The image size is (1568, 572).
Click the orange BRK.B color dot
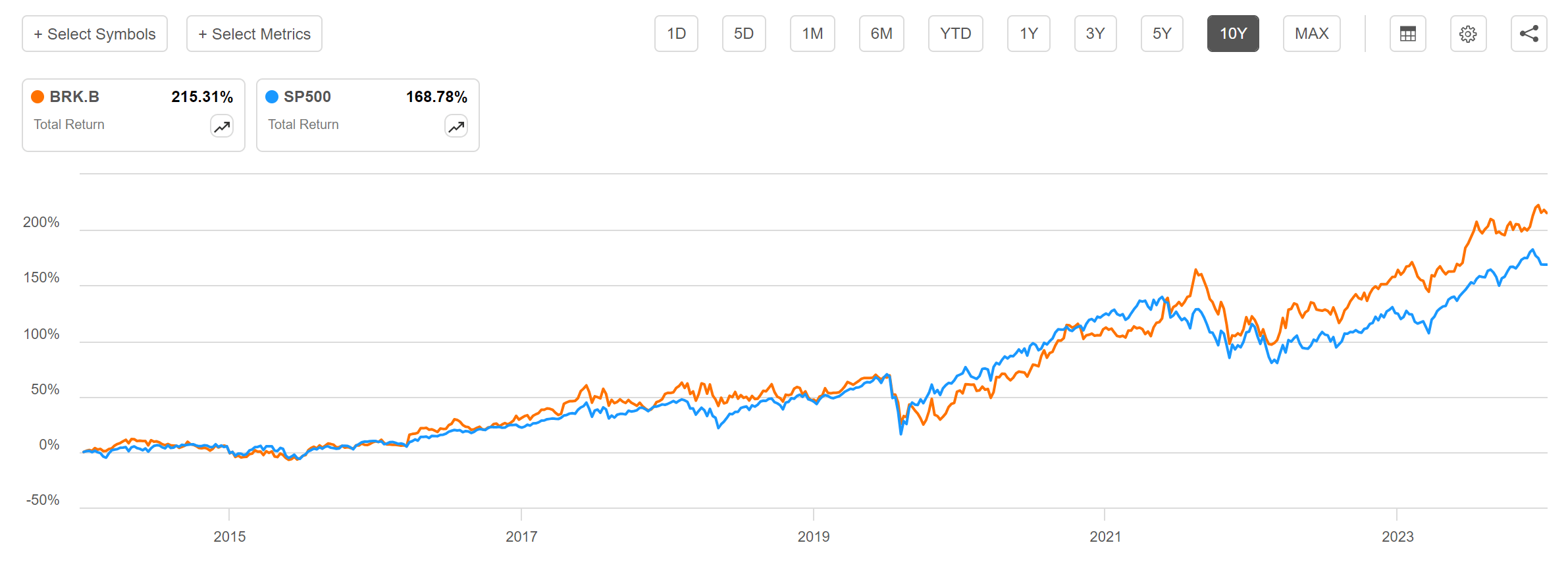[x=38, y=97]
